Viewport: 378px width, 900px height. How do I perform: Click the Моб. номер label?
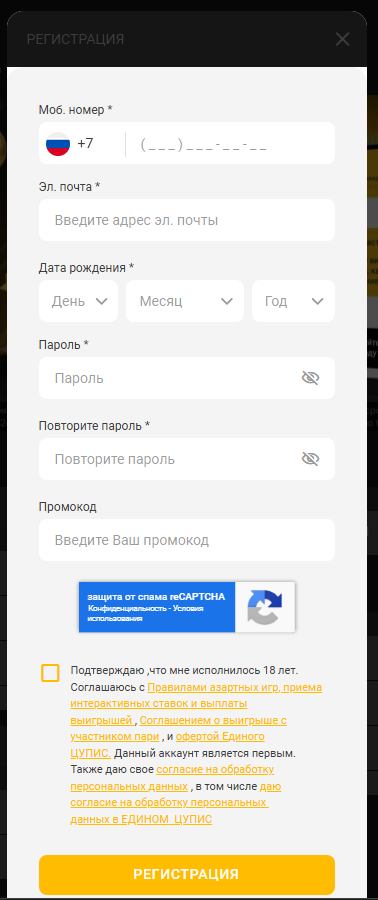click(75, 110)
